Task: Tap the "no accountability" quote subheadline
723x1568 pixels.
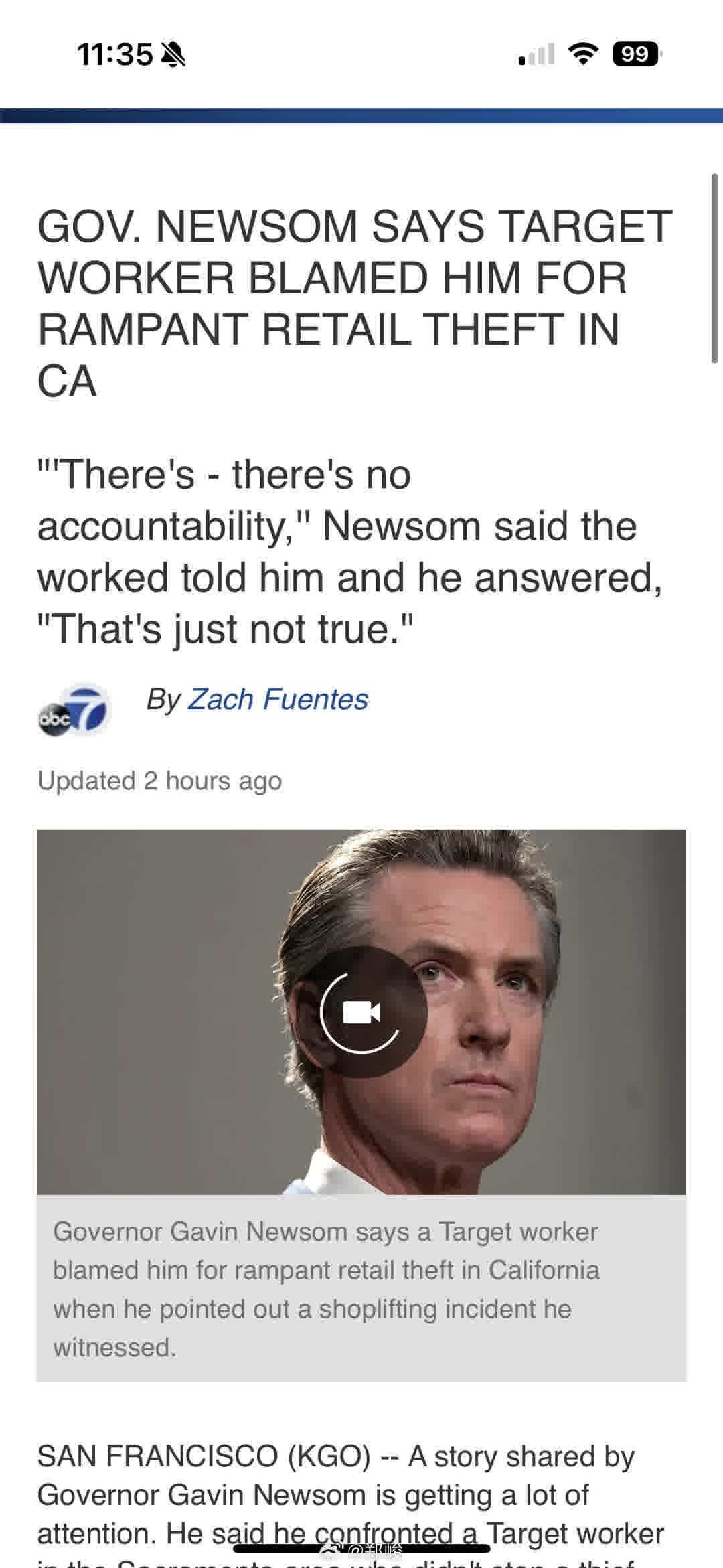Action: point(350,552)
